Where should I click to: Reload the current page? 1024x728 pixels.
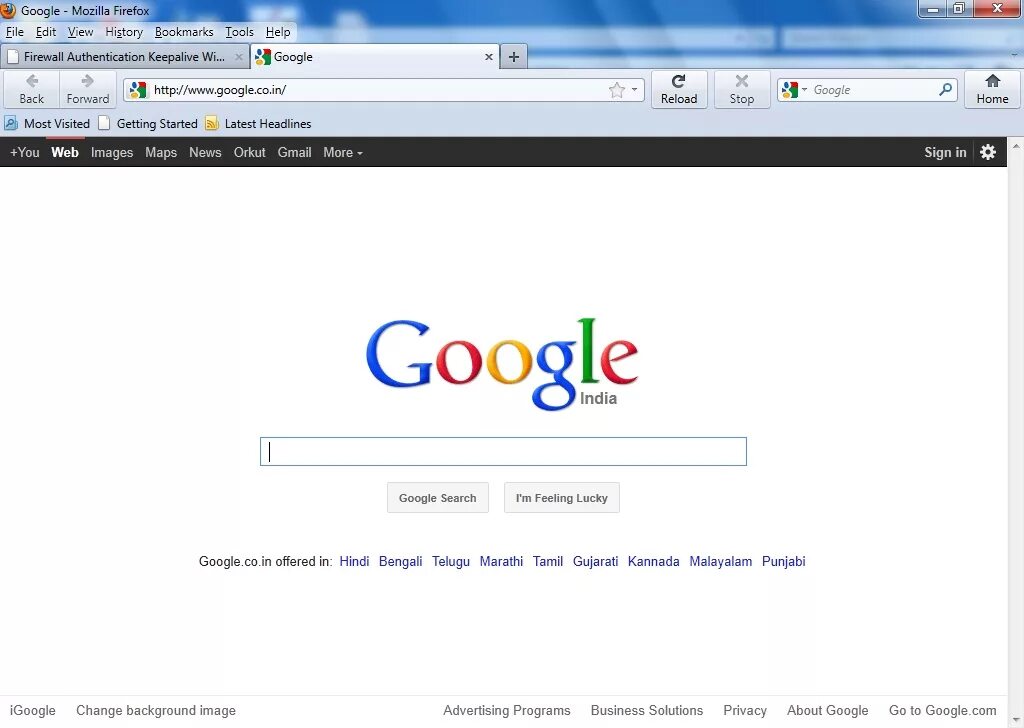pyautogui.click(x=679, y=89)
